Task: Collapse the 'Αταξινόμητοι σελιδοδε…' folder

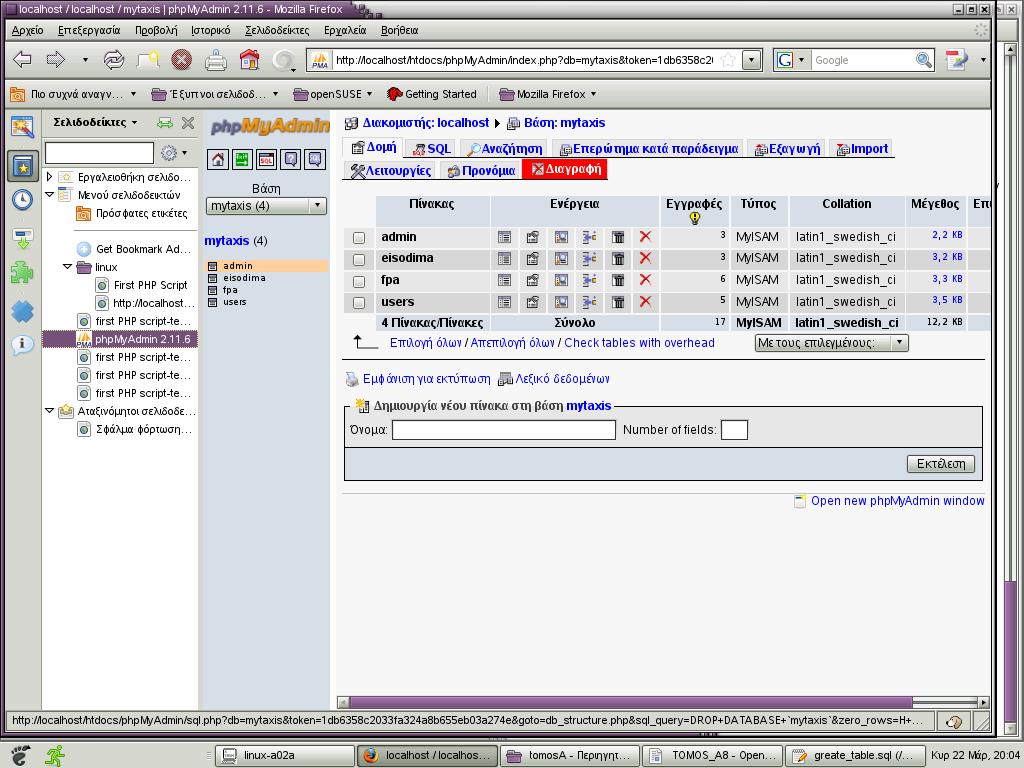Action: click(49, 411)
